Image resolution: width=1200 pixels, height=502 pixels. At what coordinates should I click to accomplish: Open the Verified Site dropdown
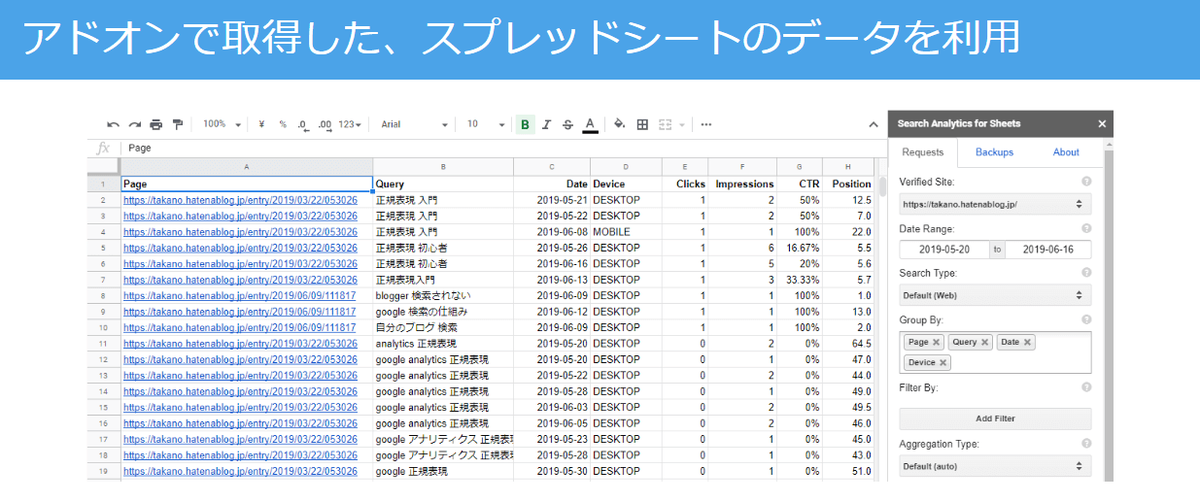click(995, 204)
